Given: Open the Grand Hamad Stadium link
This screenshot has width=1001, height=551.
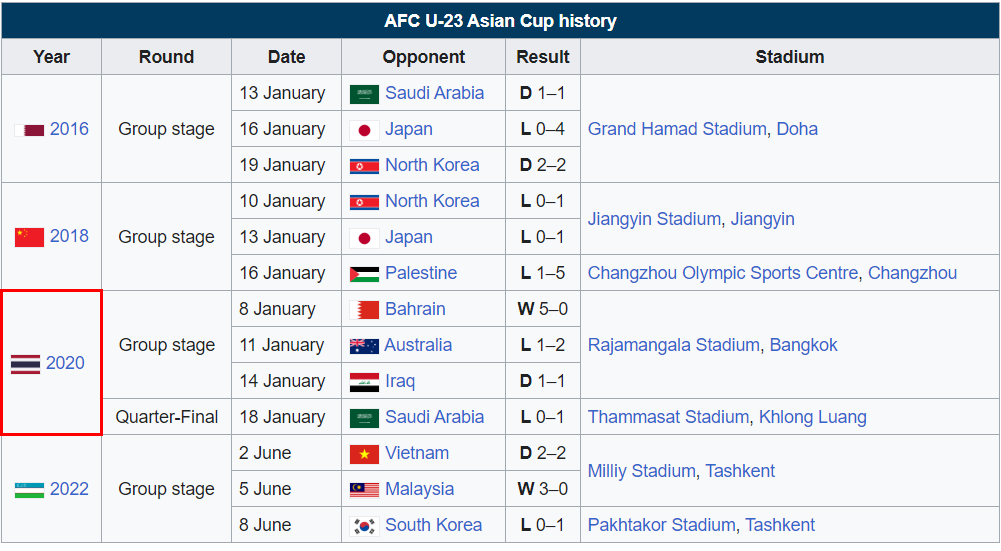Looking at the screenshot, I should click(677, 129).
